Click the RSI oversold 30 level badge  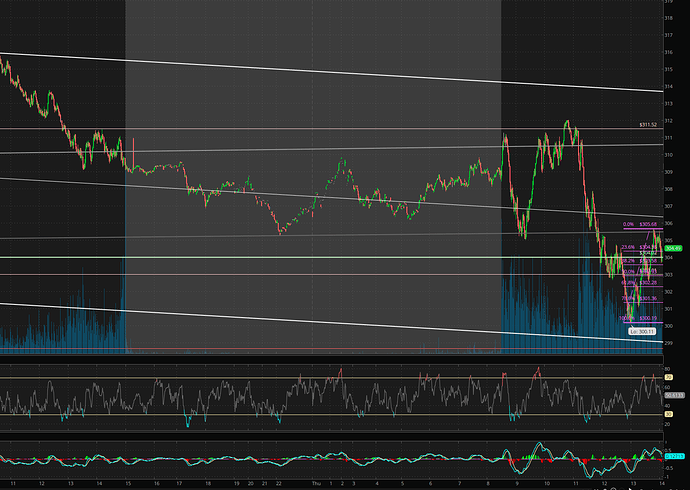pos(668,414)
